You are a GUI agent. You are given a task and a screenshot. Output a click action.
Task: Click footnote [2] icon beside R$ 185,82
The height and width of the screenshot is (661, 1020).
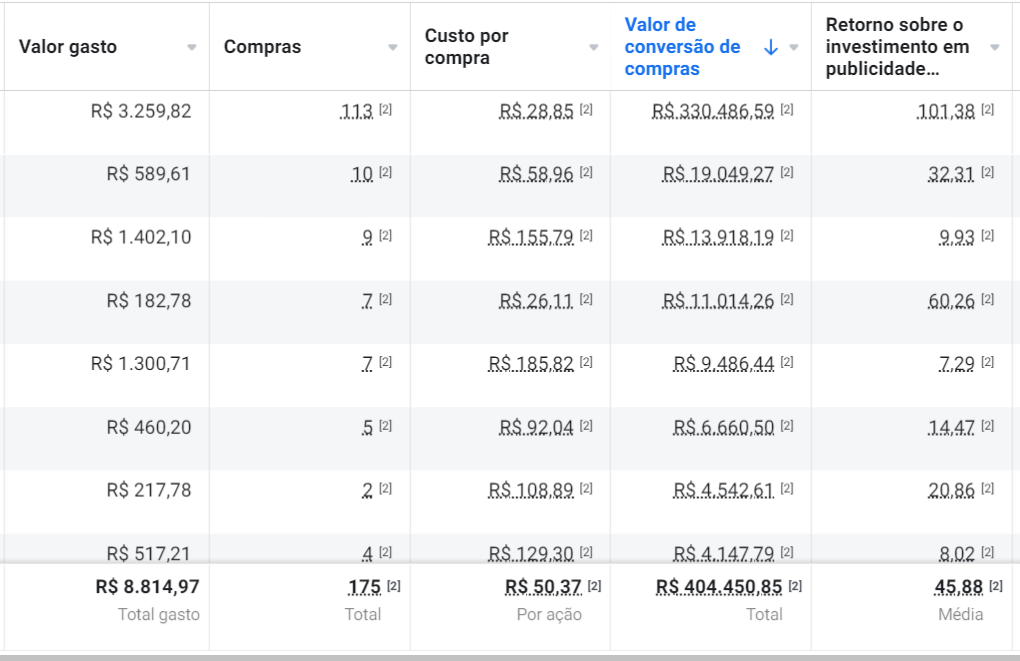pyautogui.click(x=586, y=363)
